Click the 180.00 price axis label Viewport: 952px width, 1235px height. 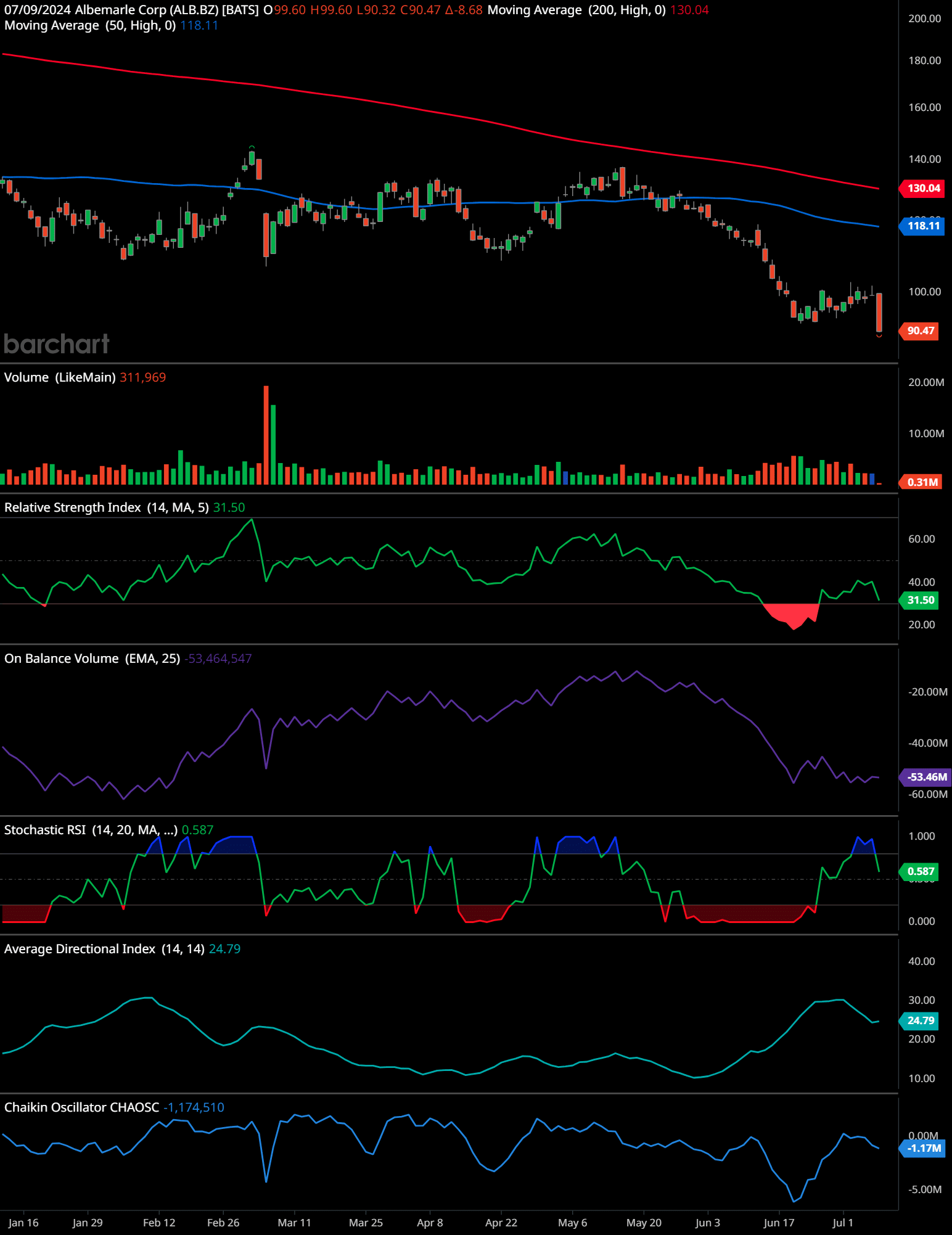click(x=924, y=60)
